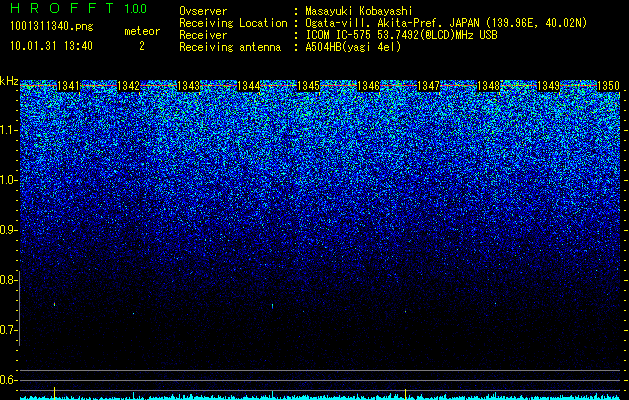Viewport: 629px width, 400px height.
Task: Select the filename 1001311340.png
Action: 52,27
